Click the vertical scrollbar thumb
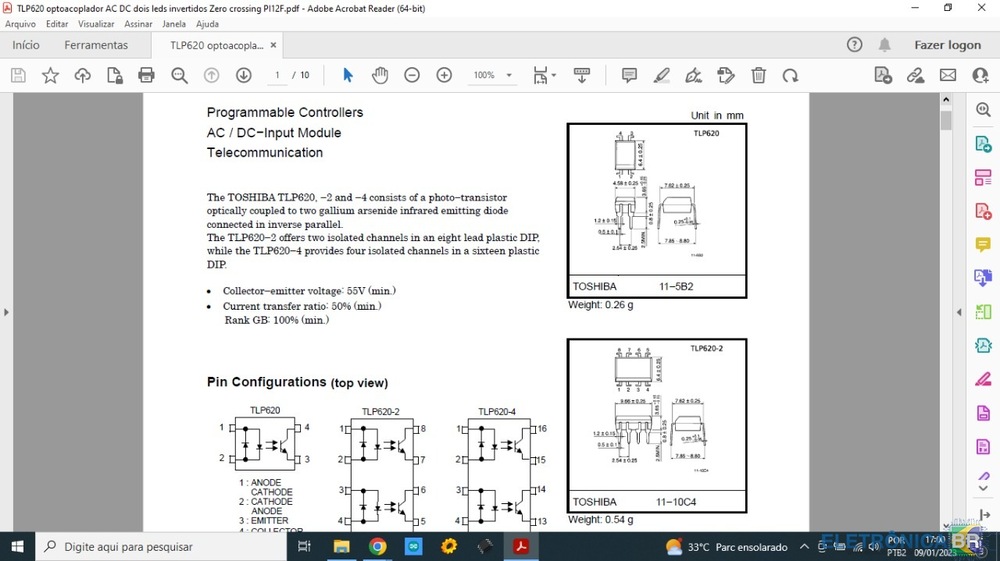1000x561 pixels. coord(946,120)
